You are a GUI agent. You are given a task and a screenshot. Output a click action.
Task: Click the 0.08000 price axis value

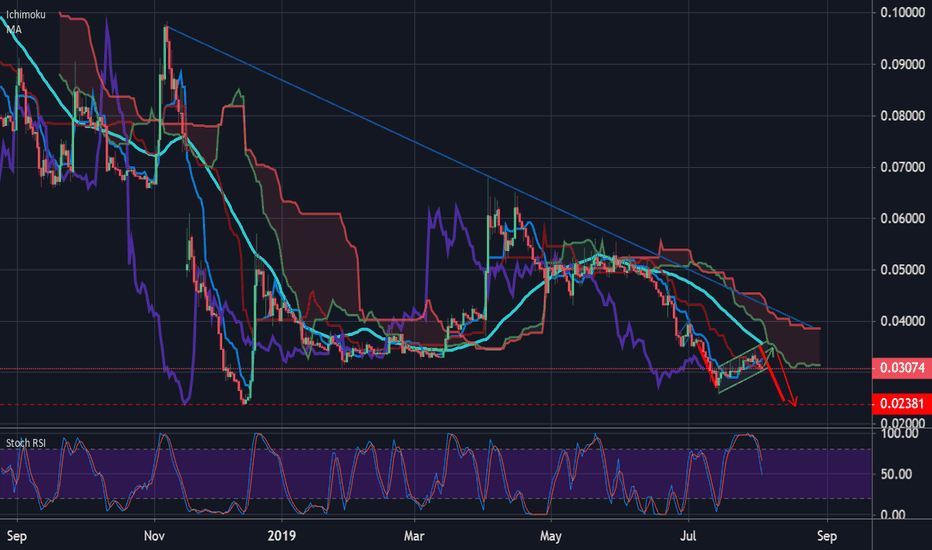pos(902,115)
